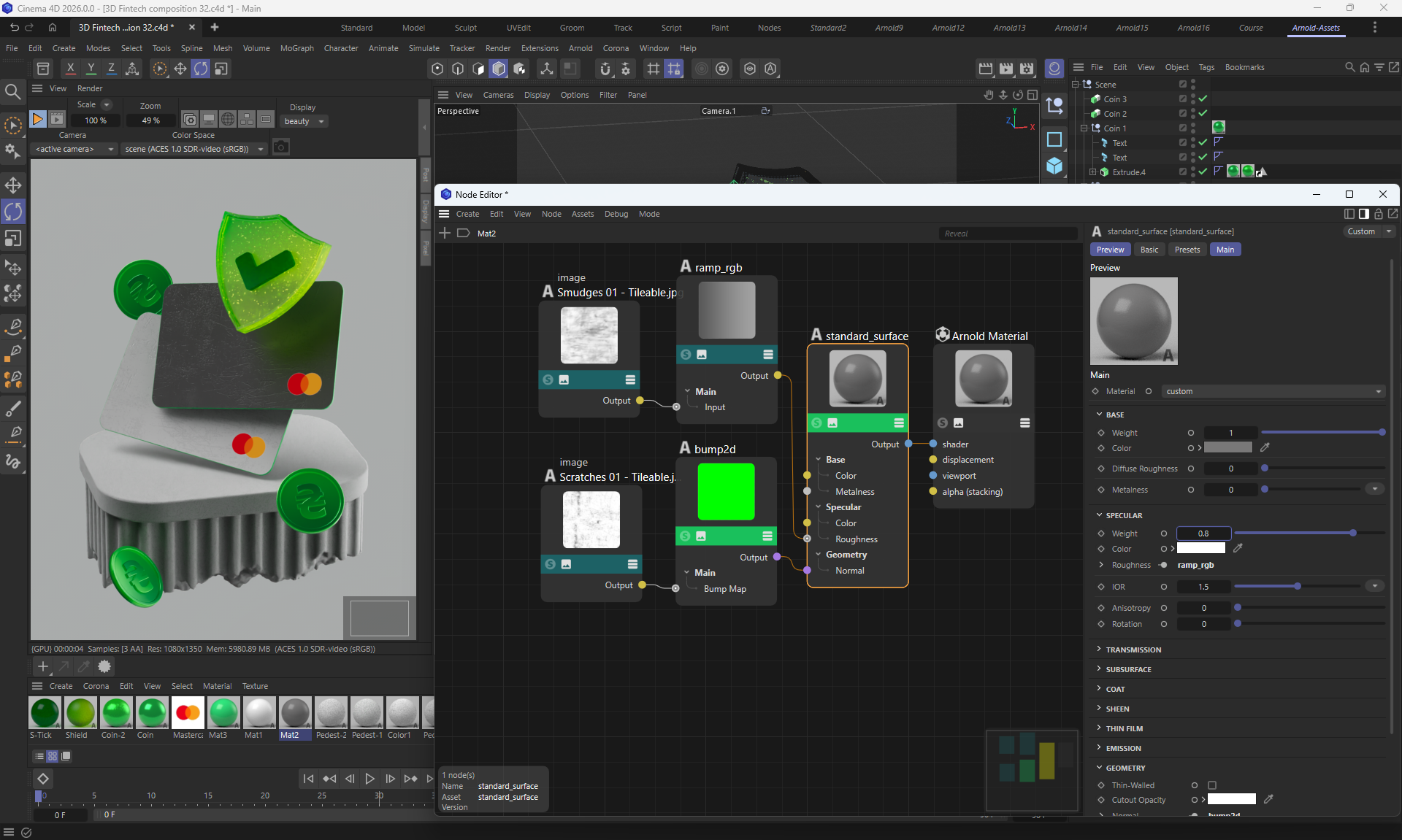Toggle the Coin 3 enabled checkmark
The height and width of the screenshot is (840, 1402).
(1203, 99)
